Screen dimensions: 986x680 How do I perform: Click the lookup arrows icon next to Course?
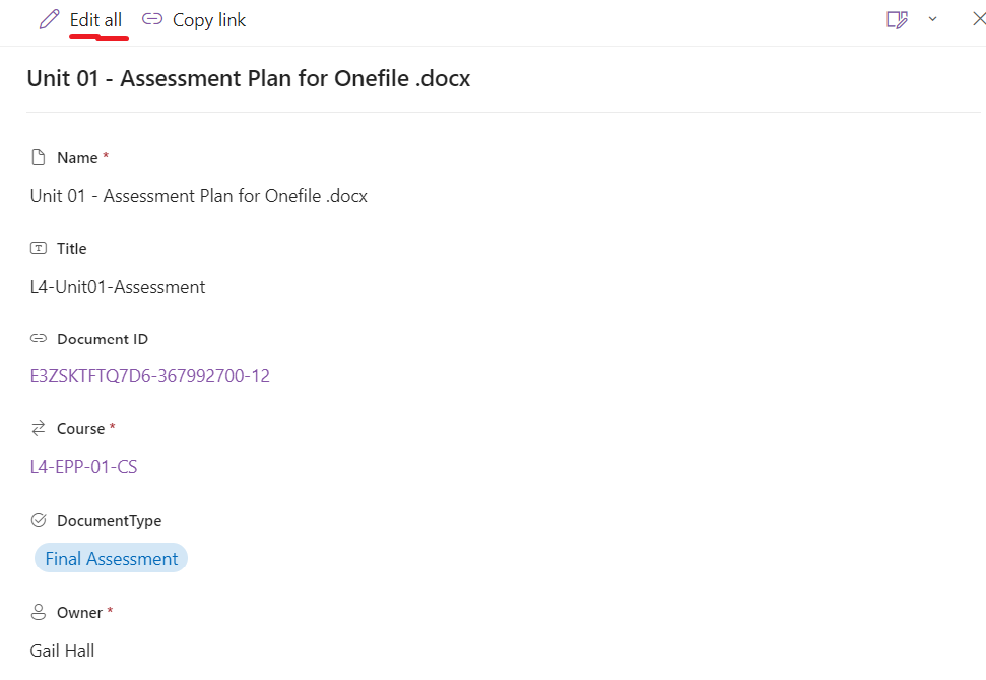coord(39,428)
